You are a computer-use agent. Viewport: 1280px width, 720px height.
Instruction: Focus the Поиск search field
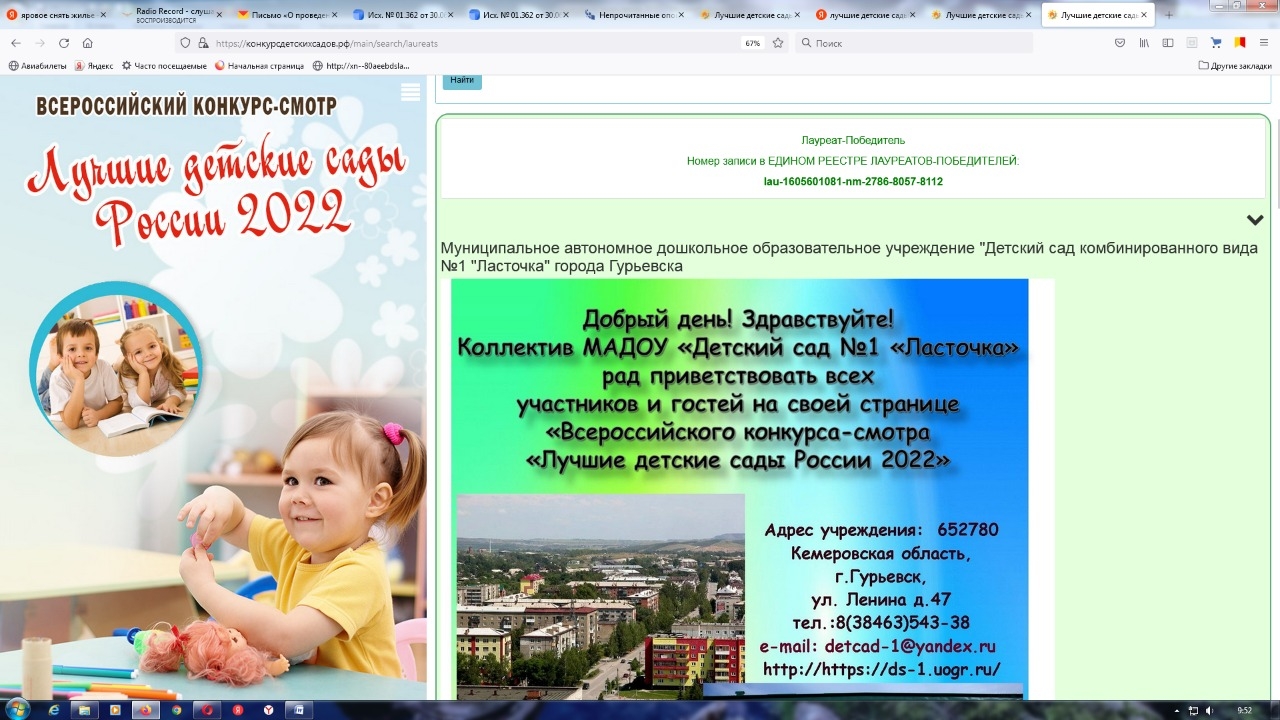tap(915, 43)
